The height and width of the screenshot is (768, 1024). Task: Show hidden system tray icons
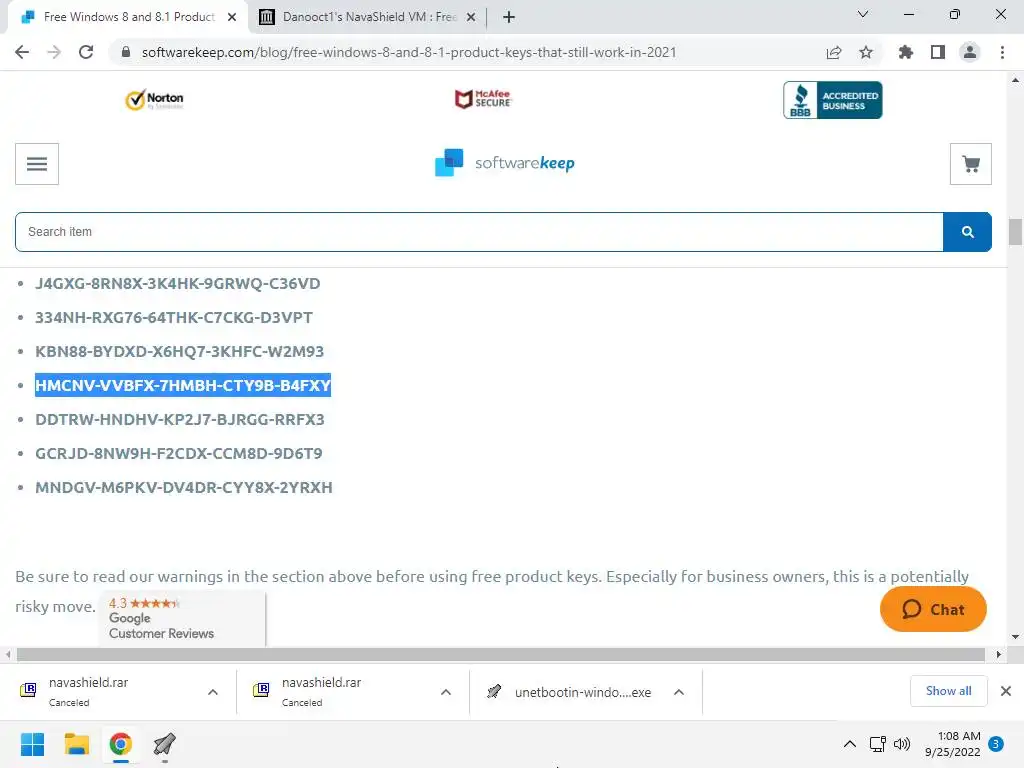pos(850,744)
